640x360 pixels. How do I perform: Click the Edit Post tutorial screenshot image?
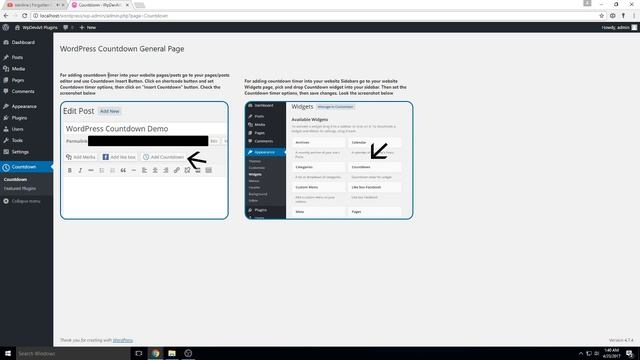(x=144, y=160)
